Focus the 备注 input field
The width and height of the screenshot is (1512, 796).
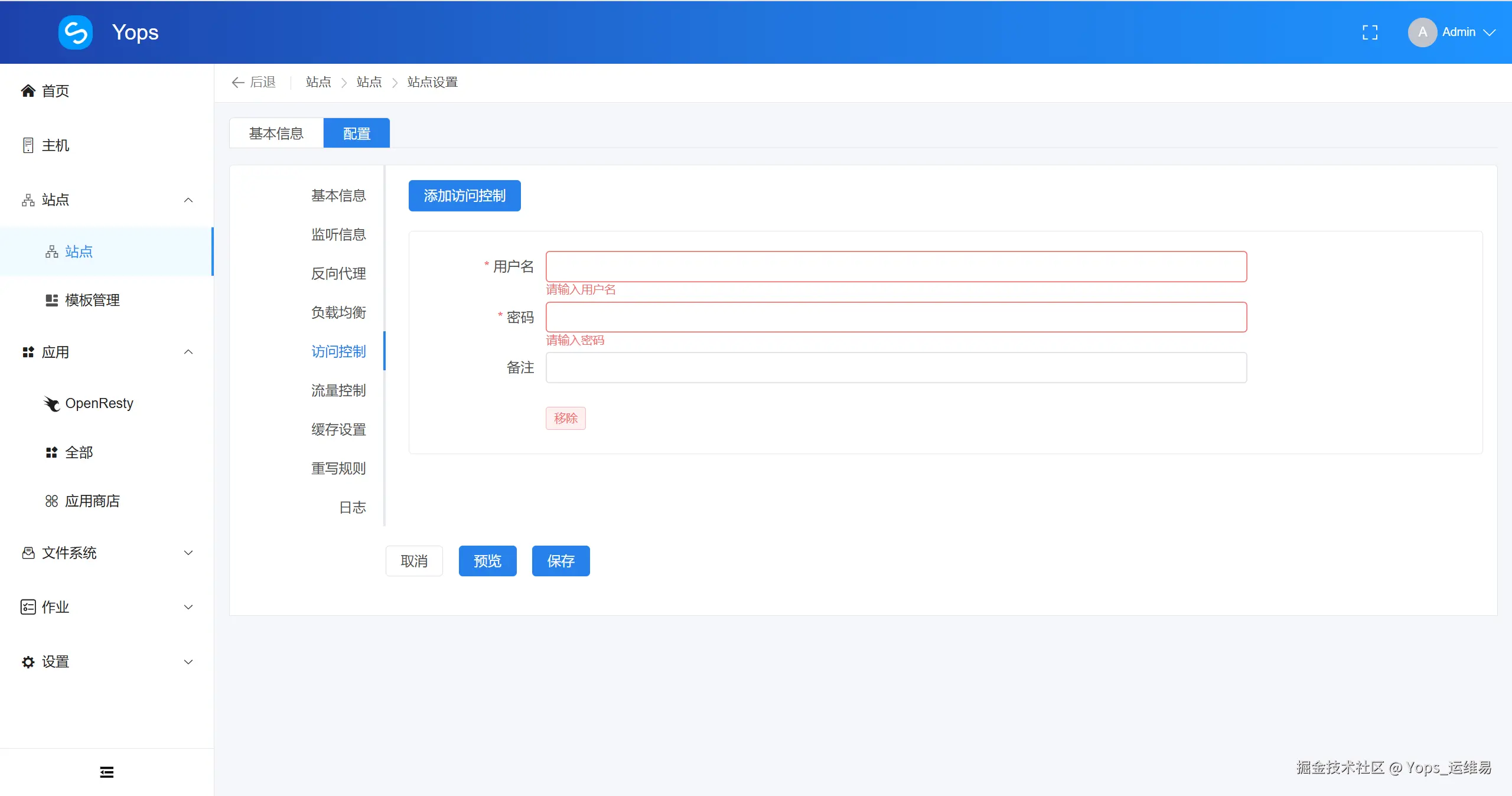tap(897, 368)
